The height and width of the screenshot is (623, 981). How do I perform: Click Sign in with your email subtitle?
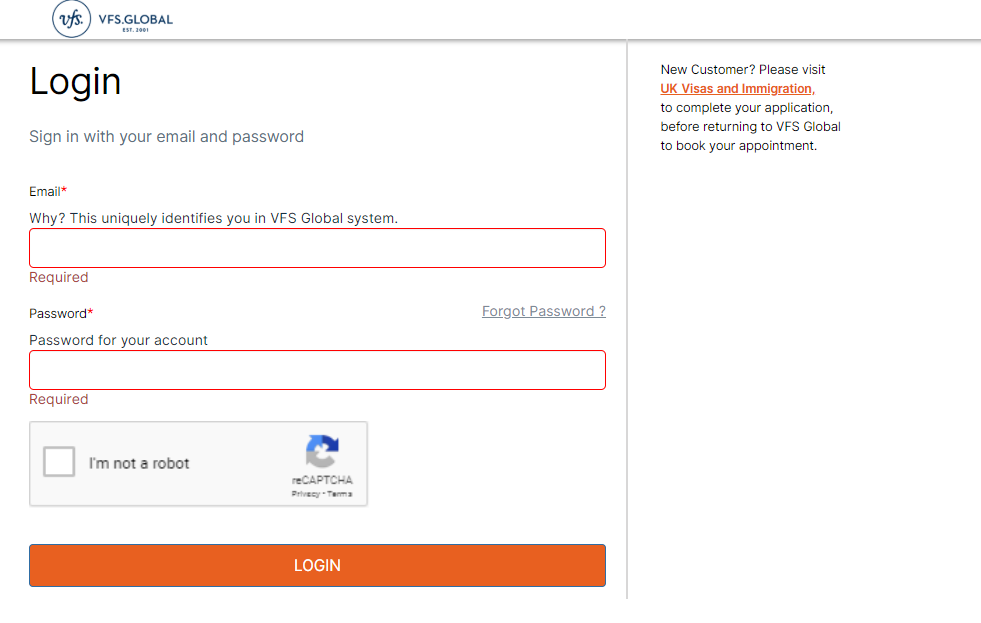point(166,136)
